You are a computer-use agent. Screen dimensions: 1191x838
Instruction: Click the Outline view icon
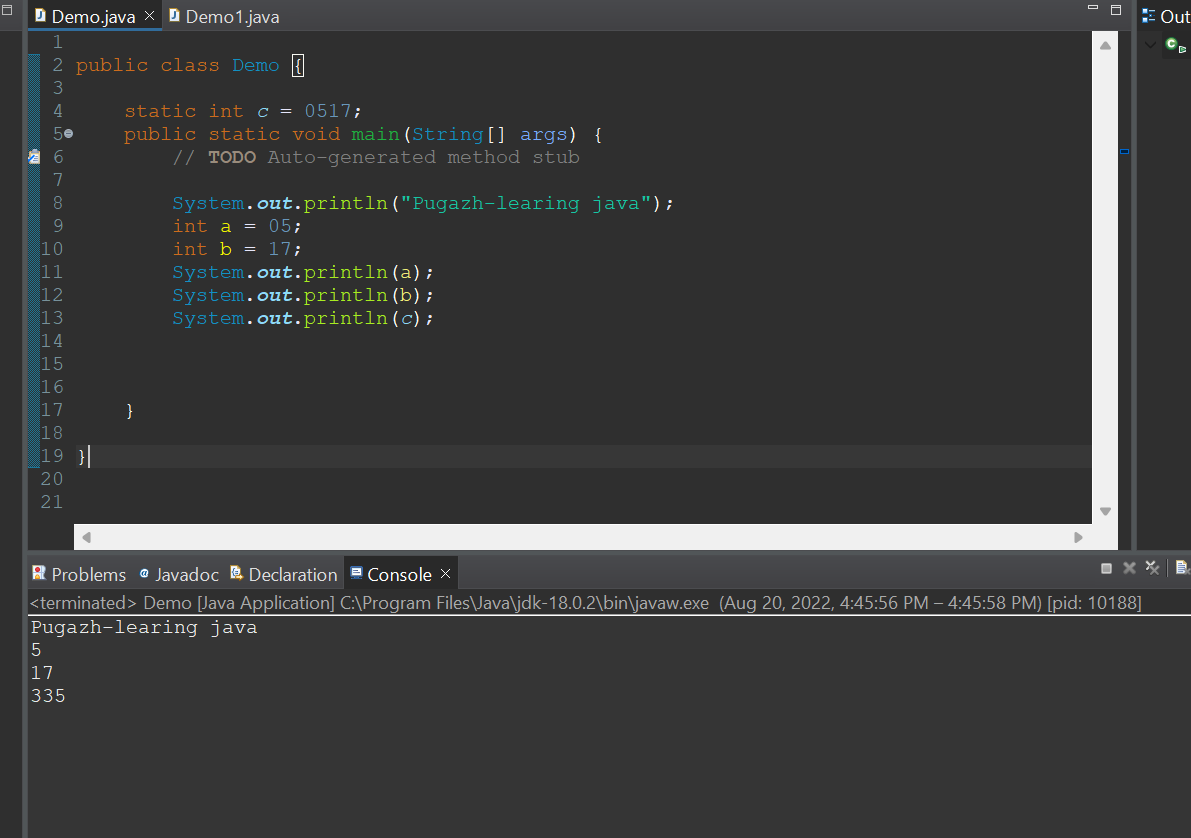[1148, 16]
